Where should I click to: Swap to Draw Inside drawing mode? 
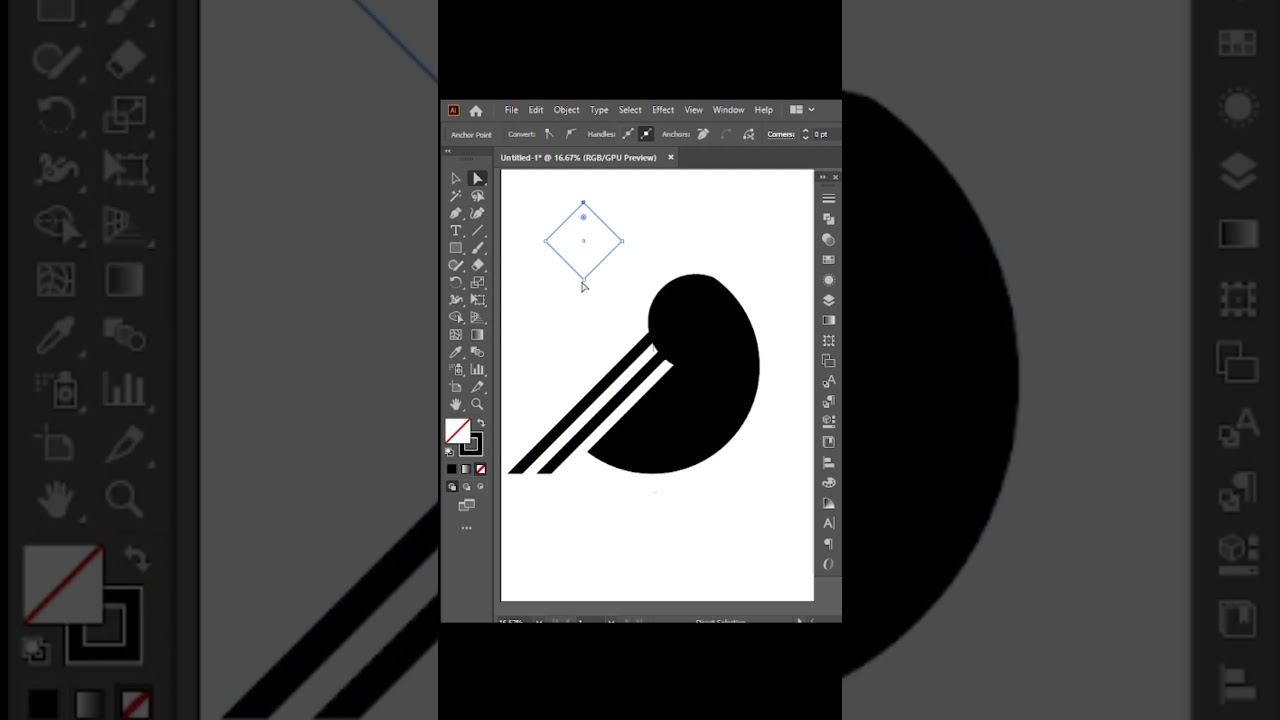[x=480, y=486]
